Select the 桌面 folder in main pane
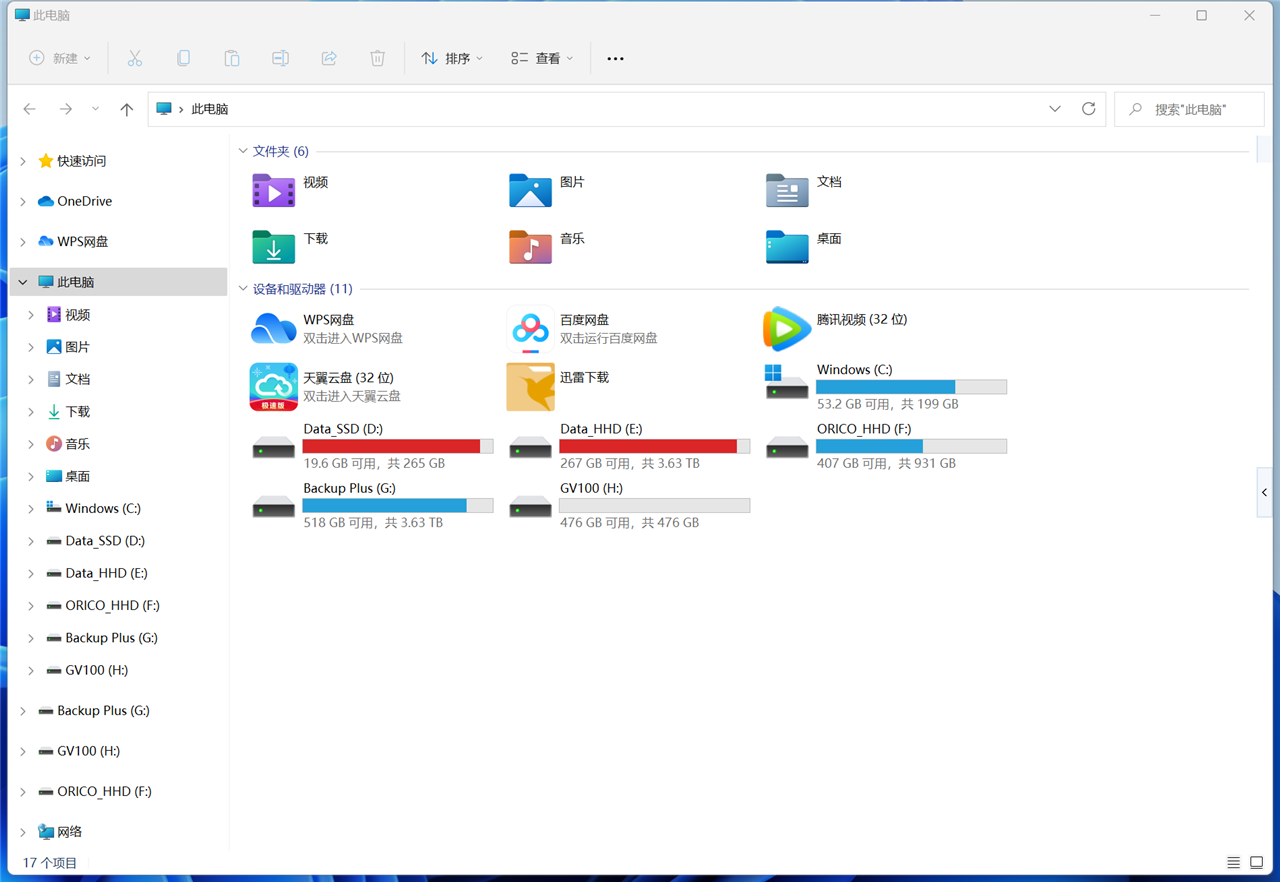1280x882 pixels. tap(804, 246)
